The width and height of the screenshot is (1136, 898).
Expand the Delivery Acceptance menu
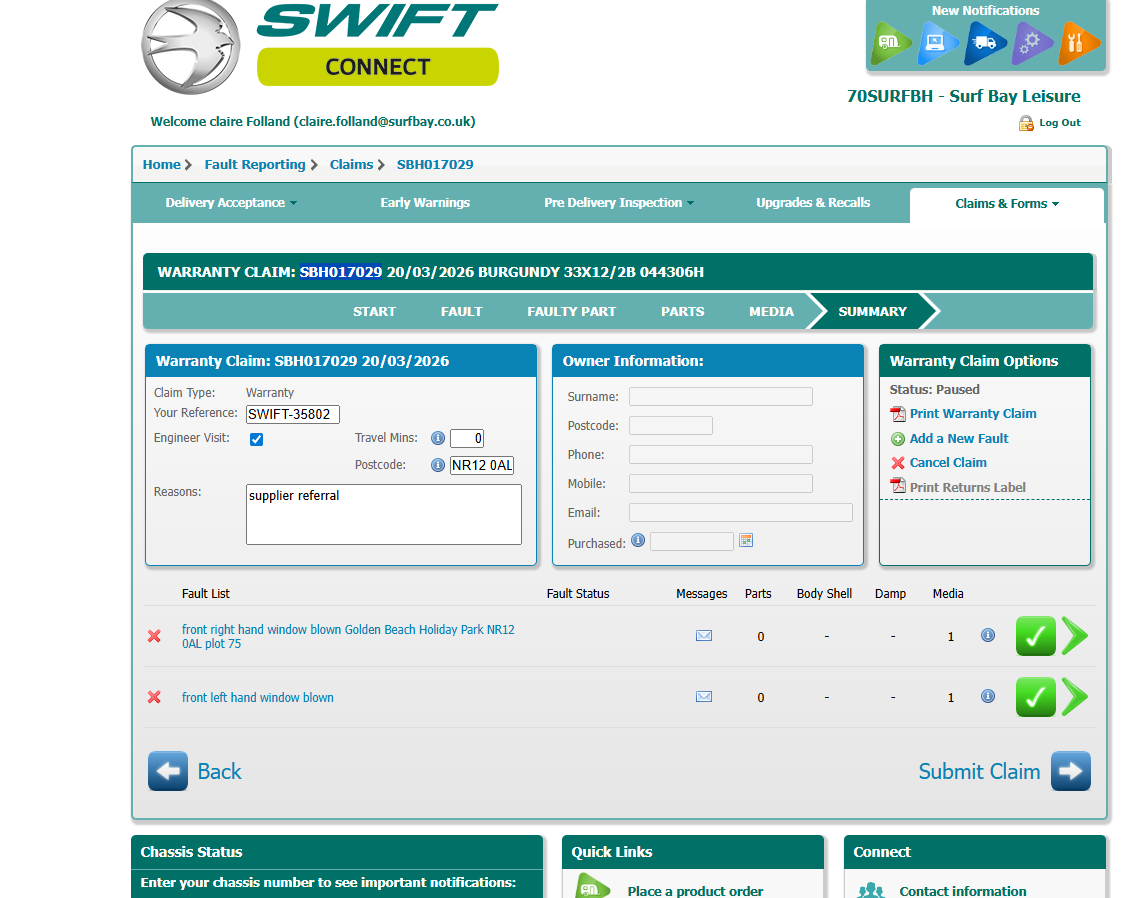(x=231, y=203)
